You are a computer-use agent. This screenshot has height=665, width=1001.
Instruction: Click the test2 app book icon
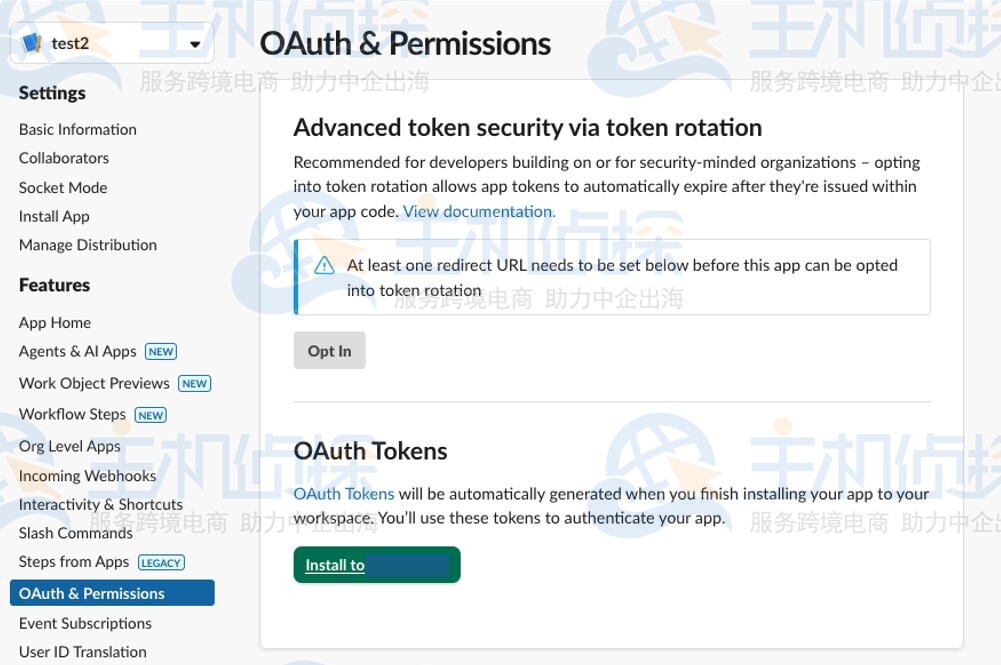[x=32, y=43]
